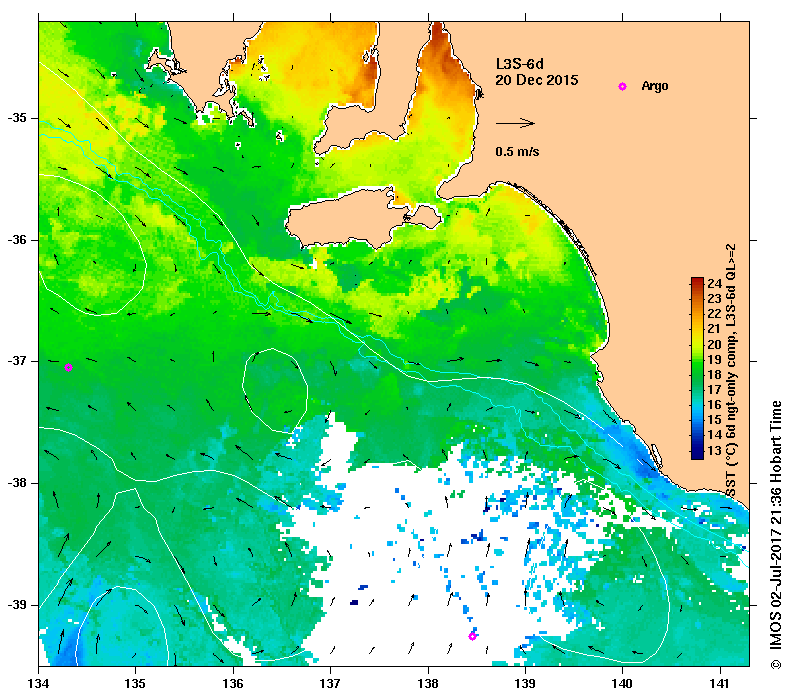791x700 pixels.
Task: Click the latitude label '-37'
Action: (17, 361)
